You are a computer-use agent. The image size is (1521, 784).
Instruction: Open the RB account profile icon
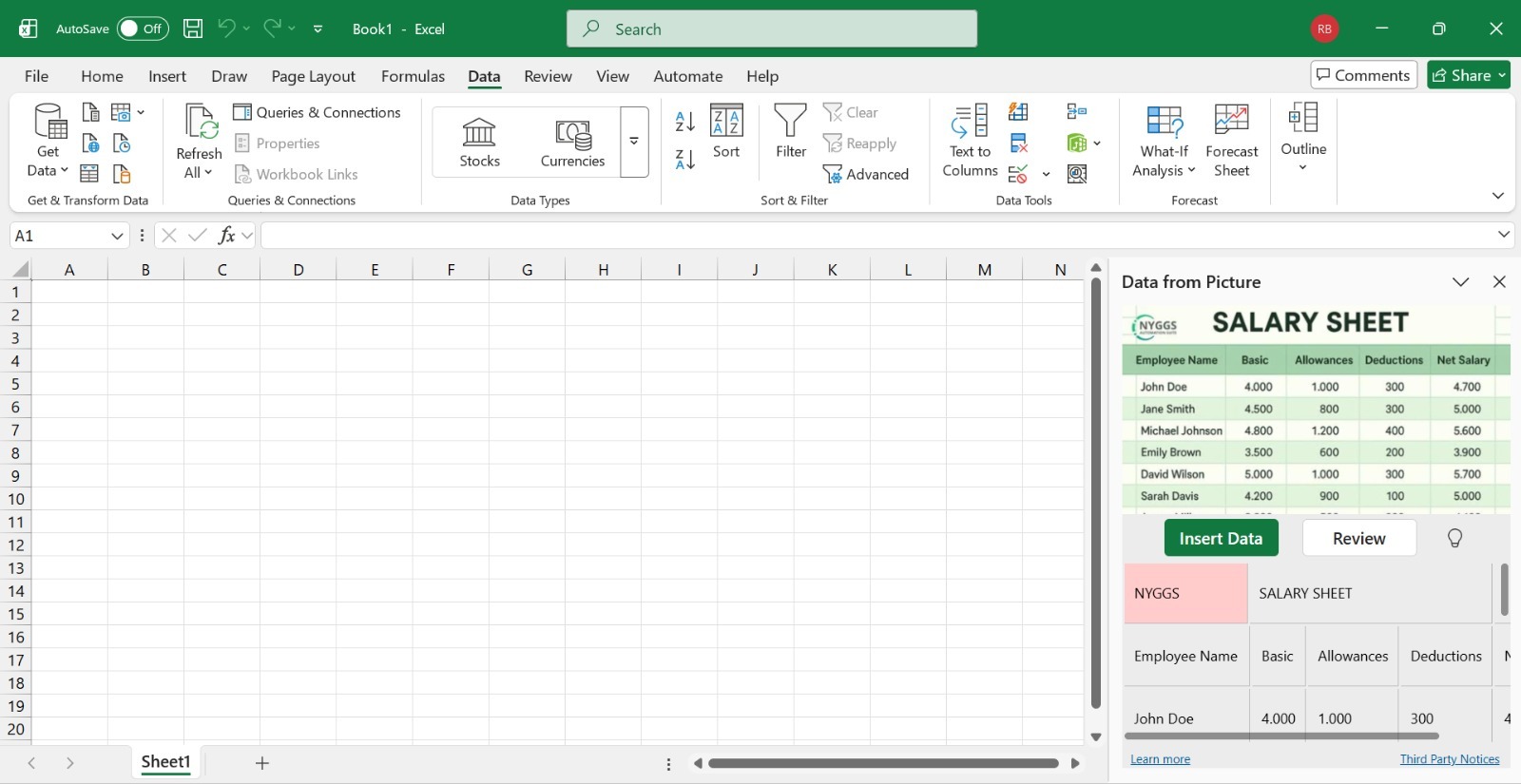click(x=1324, y=29)
